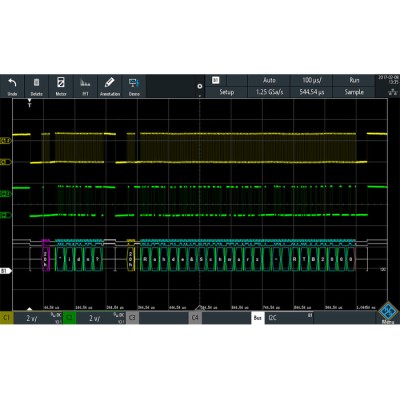Expand the toolbar chevron below gear
The width and height of the screenshot is (400, 400).
pyautogui.click(x=200, y=96)
